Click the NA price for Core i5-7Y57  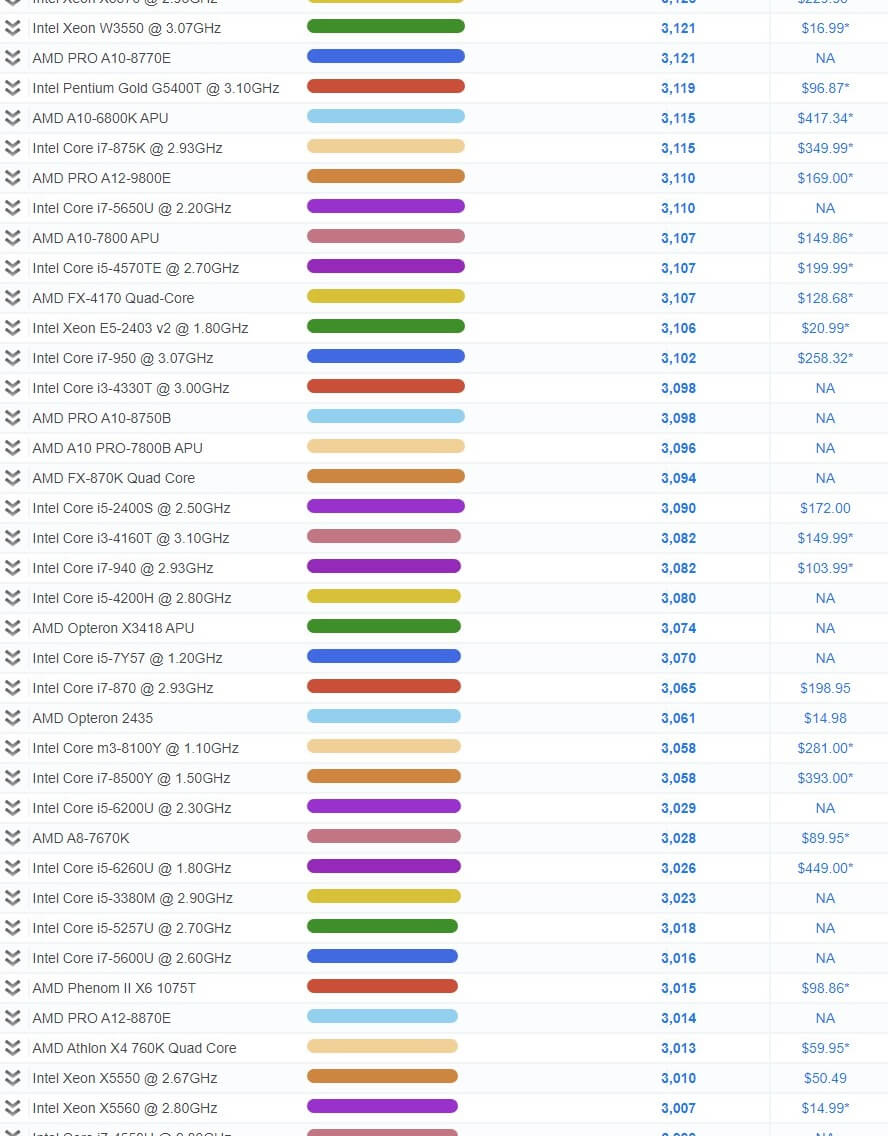click(x=825, y=659)
